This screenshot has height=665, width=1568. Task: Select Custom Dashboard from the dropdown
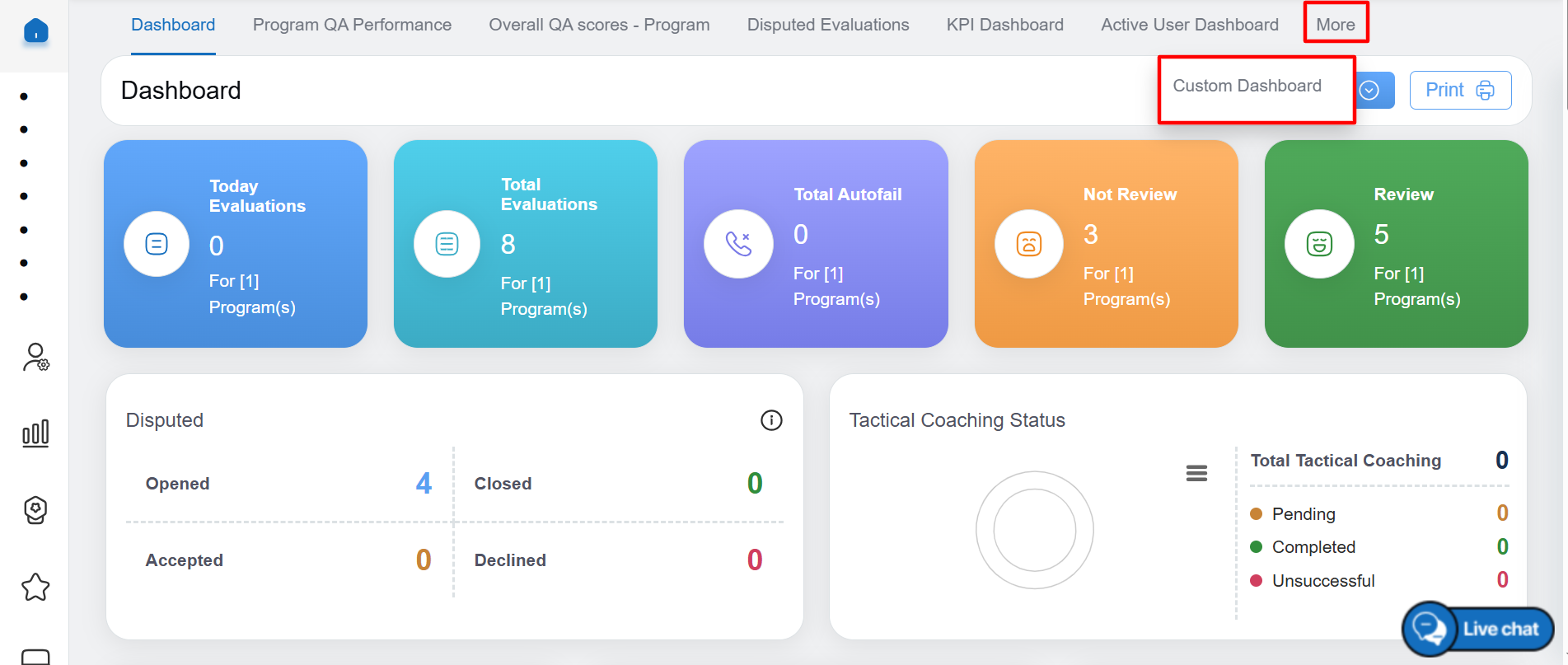point(1247,87)
